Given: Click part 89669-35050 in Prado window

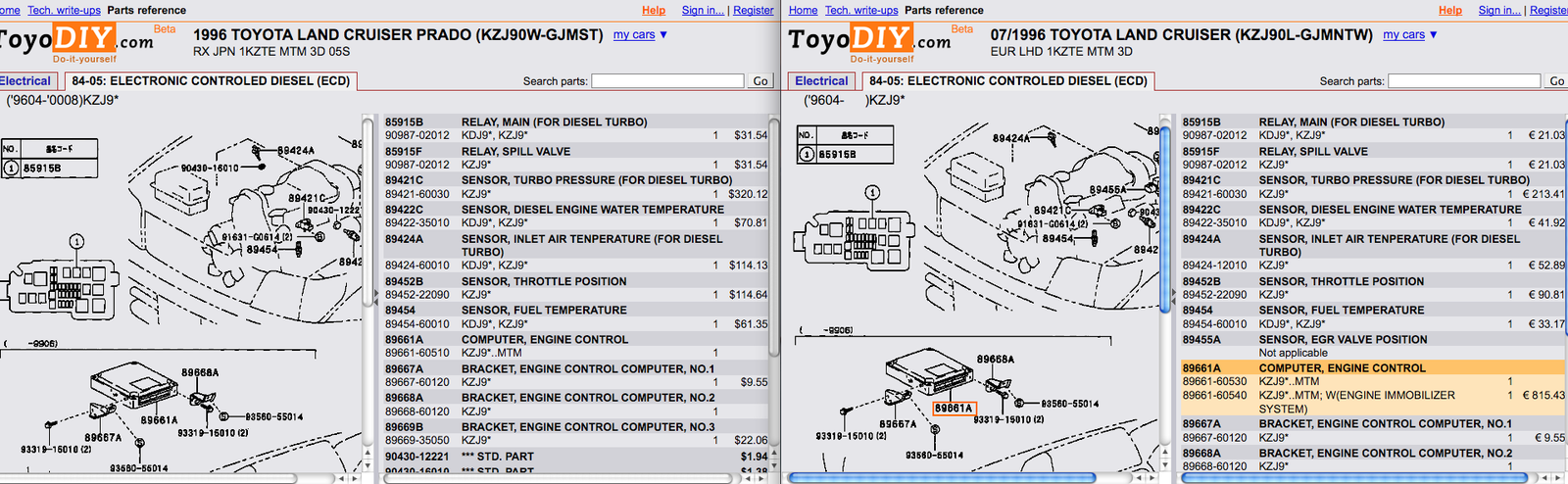Looking at the screenshot, I should (x=417, y=441).
